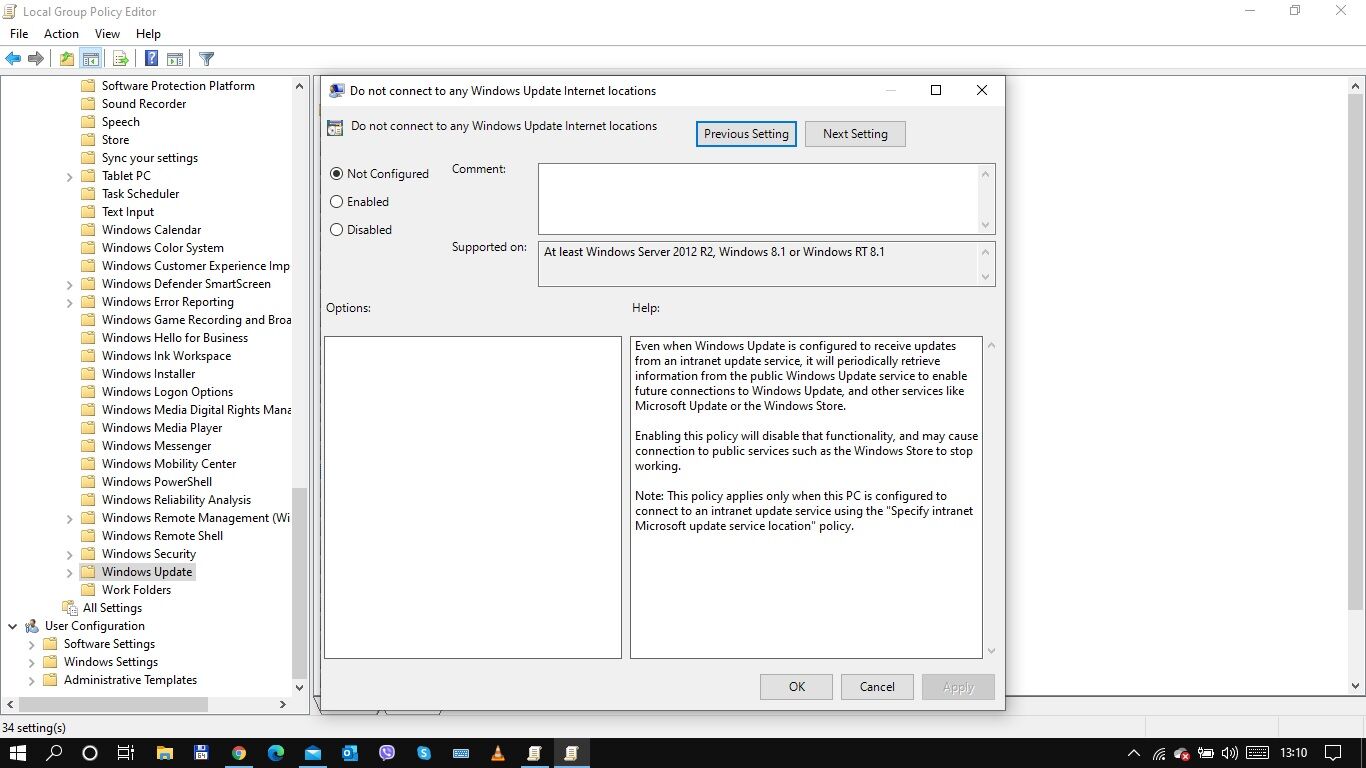Click the Previous Setting button
Image resolution: width=1366 pixels, height=768 pixels.
pos(746,134)
